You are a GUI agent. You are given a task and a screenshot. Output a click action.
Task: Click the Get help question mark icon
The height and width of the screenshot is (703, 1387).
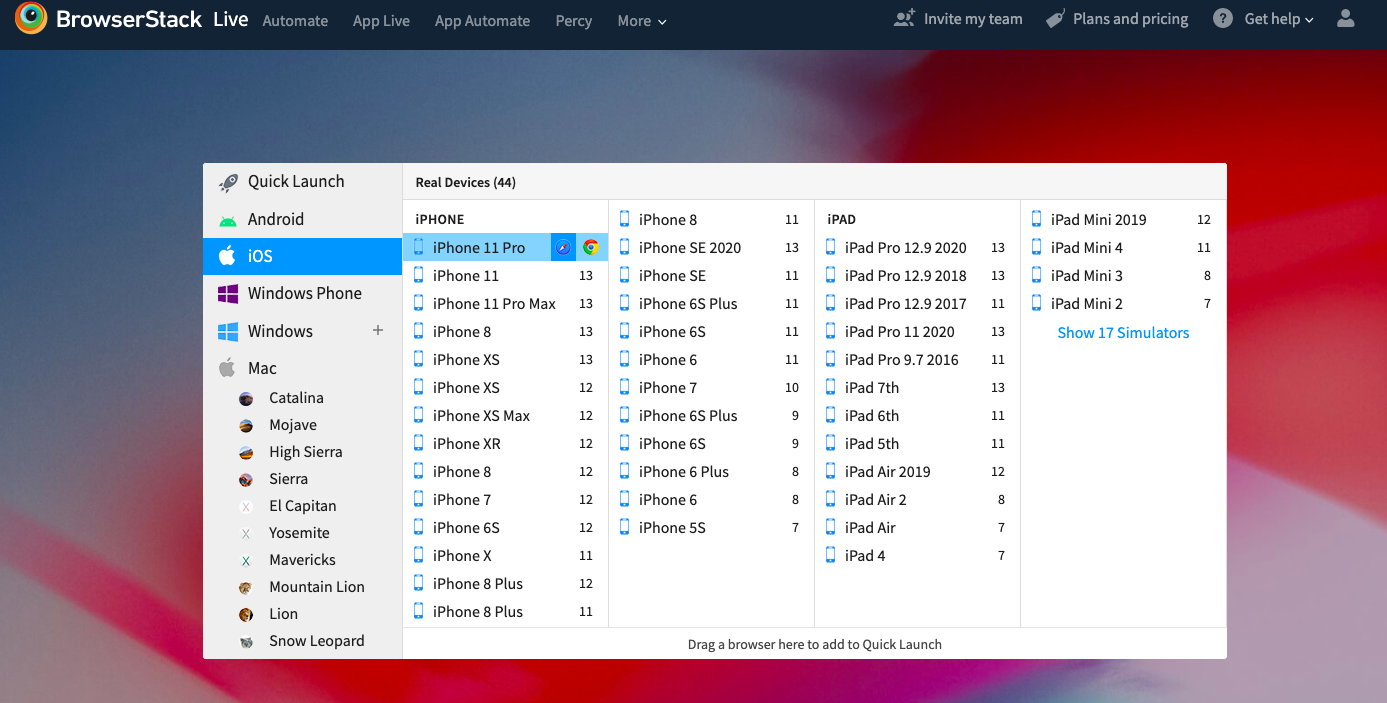(x=1222, y=18)
